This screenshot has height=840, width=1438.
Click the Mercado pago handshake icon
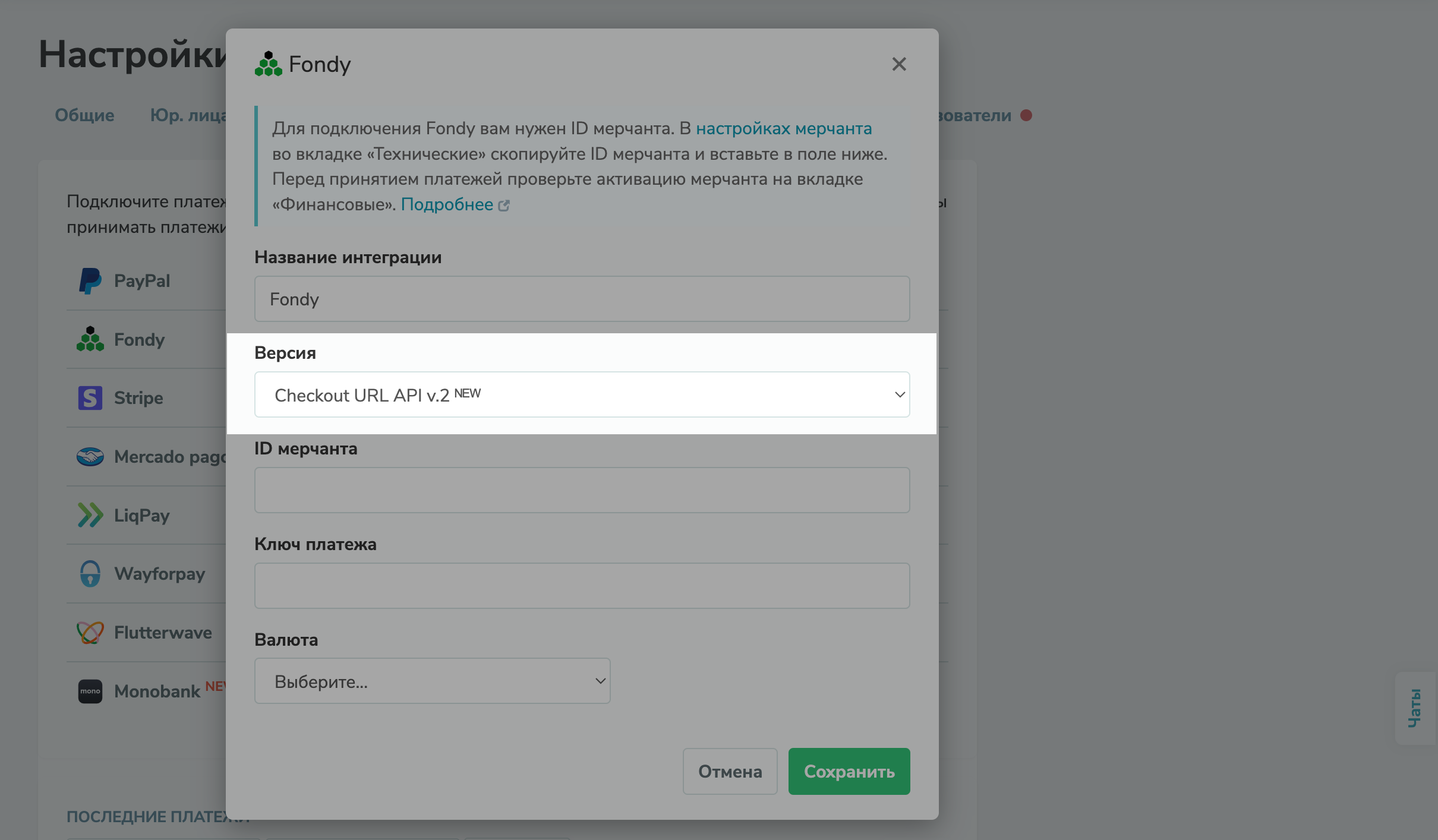pos(90,457)
